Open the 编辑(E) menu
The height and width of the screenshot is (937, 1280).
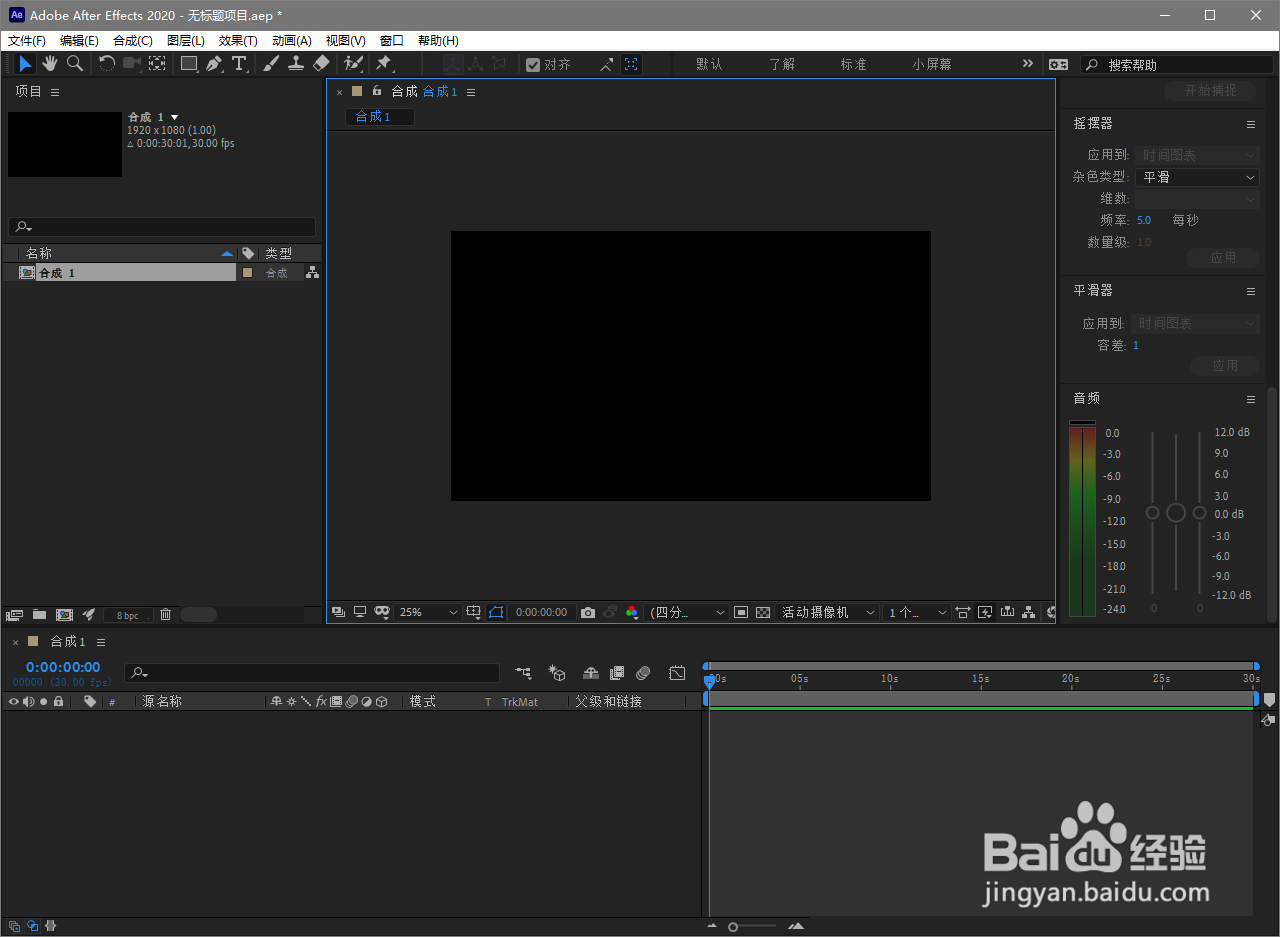coord(79,41)
